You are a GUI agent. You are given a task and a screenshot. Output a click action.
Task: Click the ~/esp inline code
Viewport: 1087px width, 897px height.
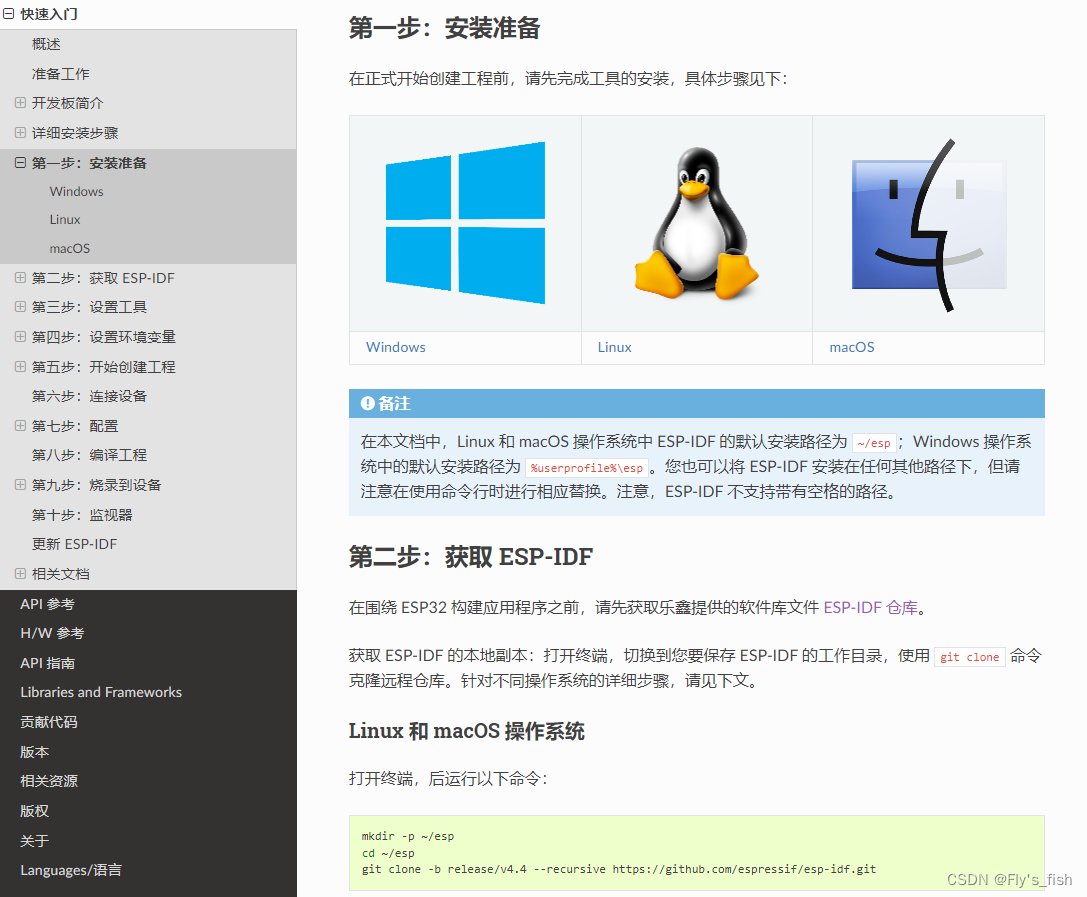tap(873, 443)
